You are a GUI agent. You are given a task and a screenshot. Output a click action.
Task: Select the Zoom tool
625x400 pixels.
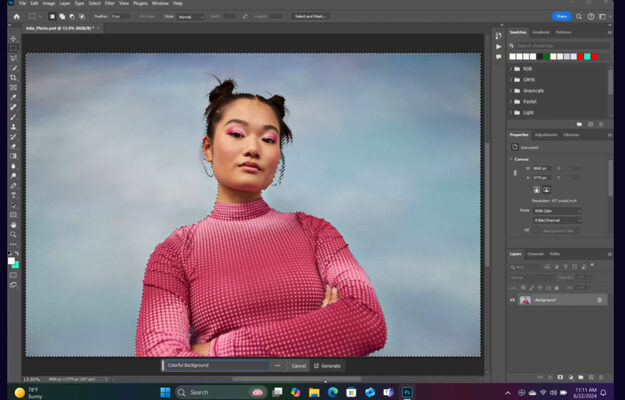coord(13,234)
